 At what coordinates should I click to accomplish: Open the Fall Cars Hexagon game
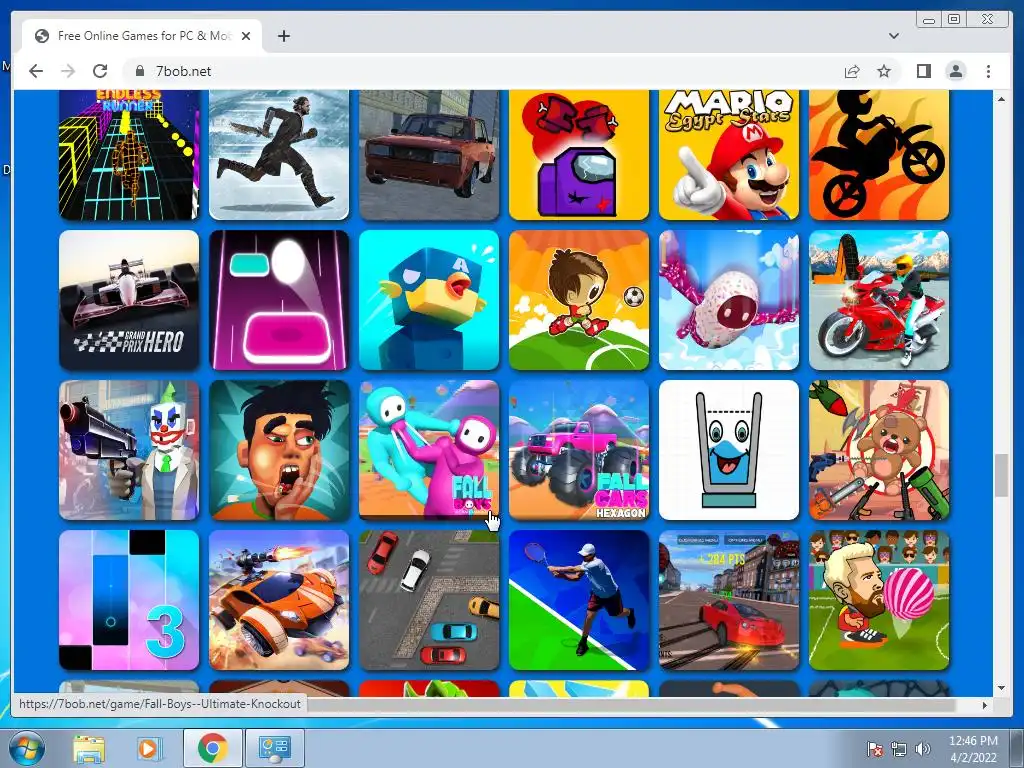coord(579,450)
